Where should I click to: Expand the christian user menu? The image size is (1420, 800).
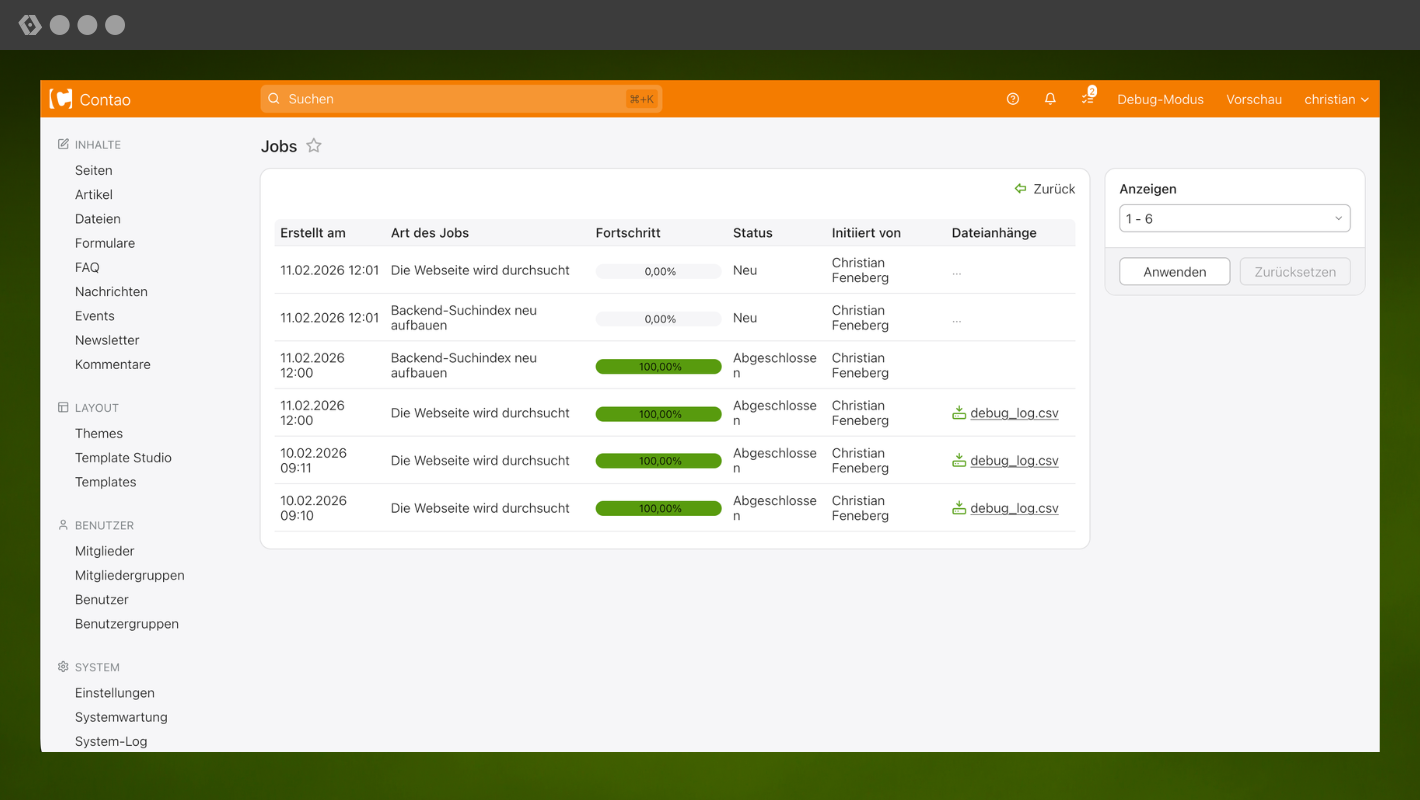point(1336,99)
